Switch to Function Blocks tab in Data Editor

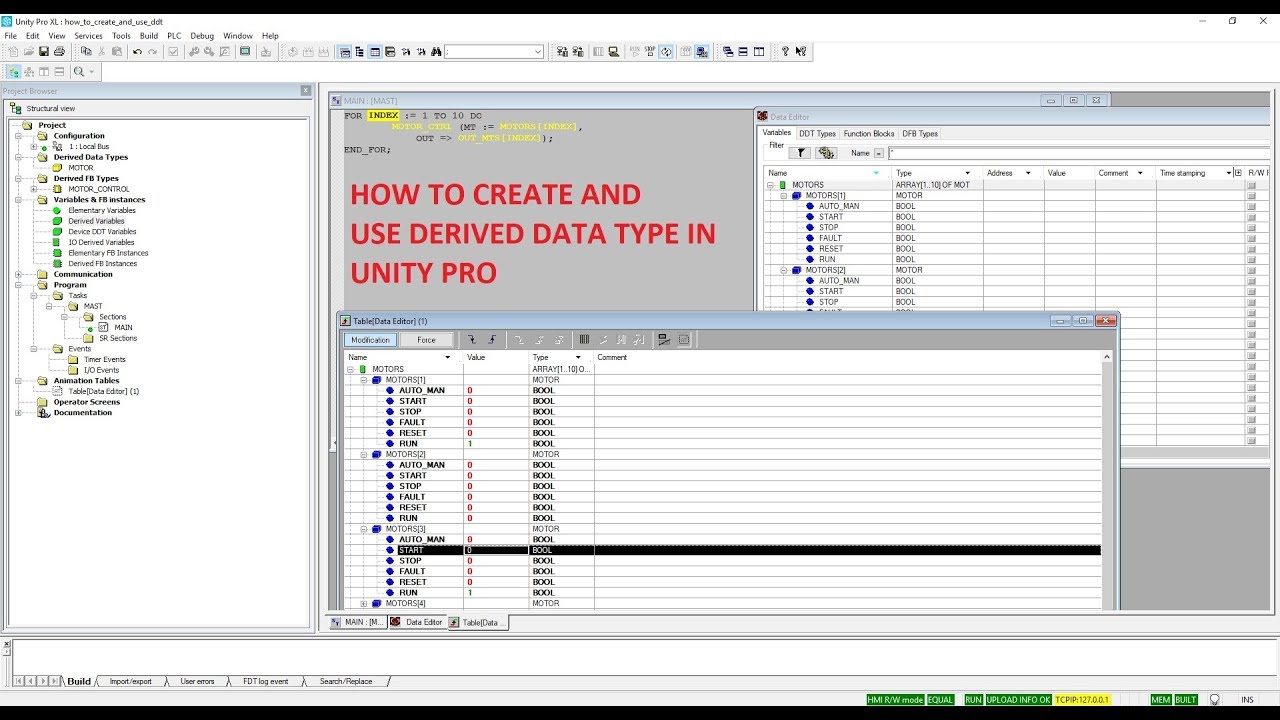click(x=868, y=134)
